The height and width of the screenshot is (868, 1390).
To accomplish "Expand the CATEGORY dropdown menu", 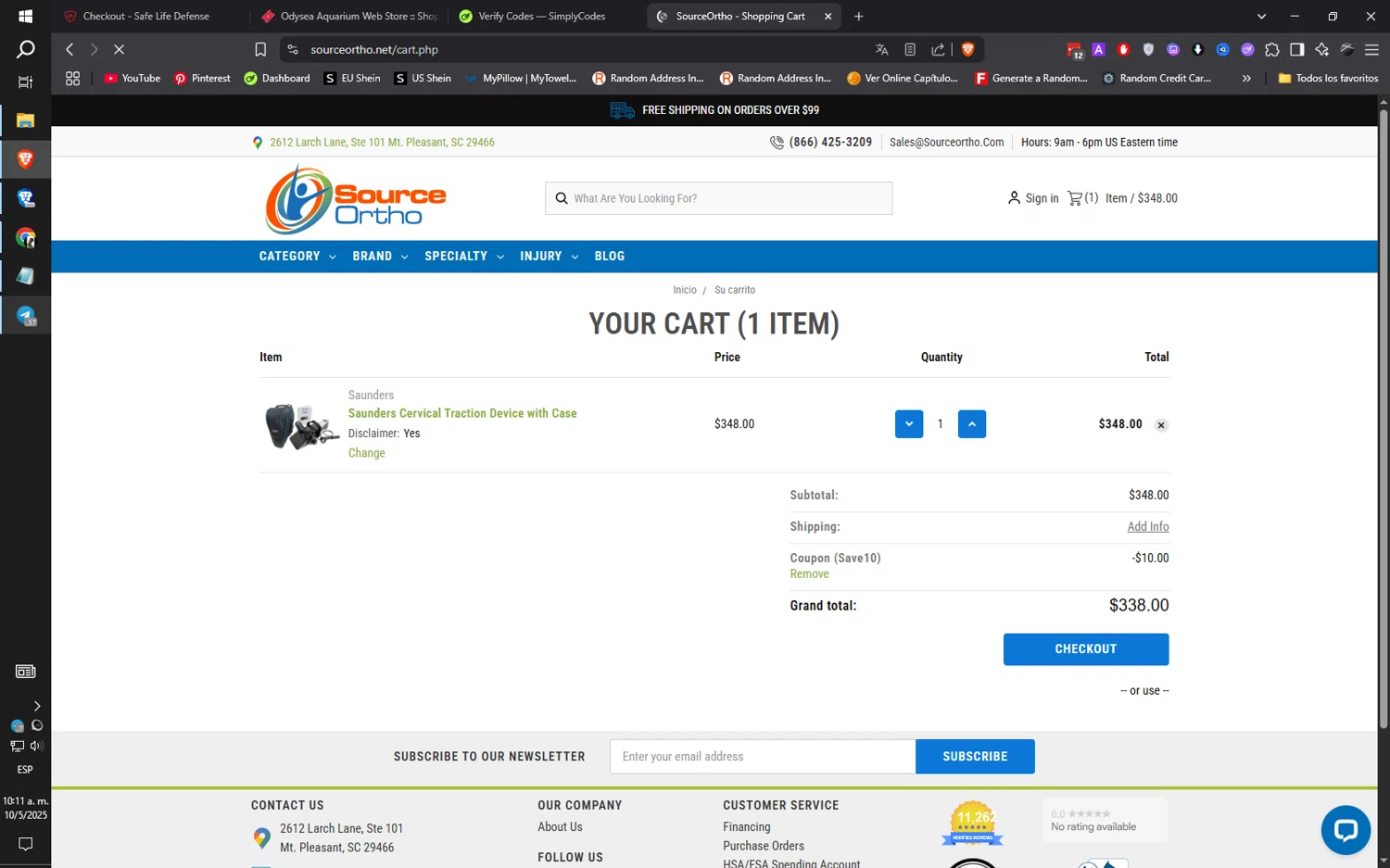I will 297,257.
